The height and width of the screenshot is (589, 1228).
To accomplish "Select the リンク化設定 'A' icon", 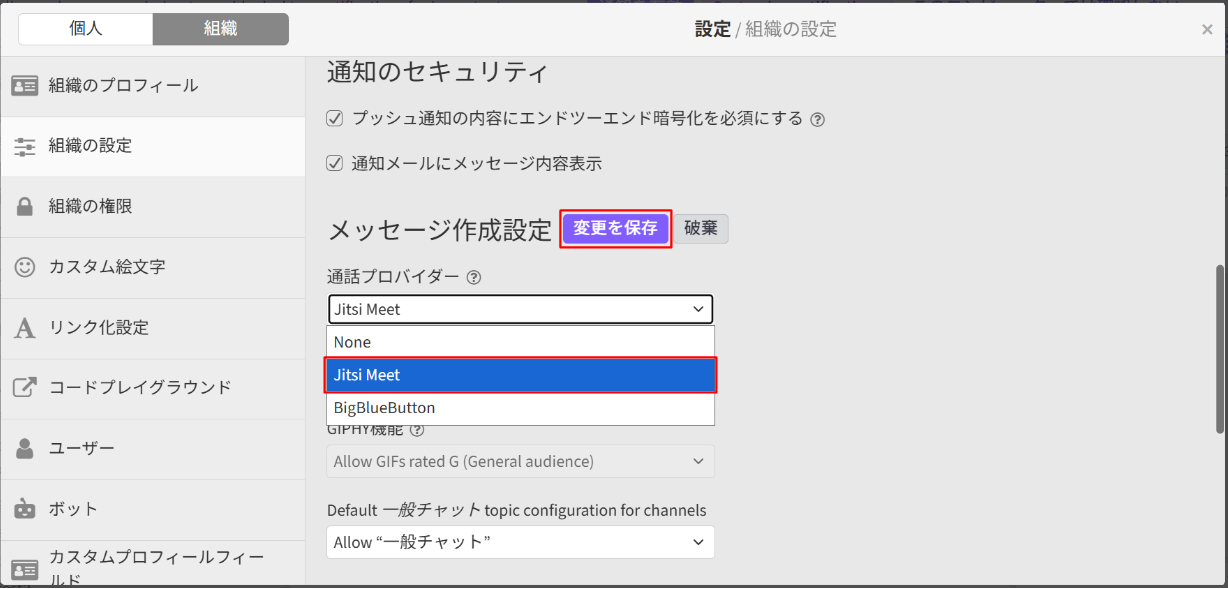I will pos(26,327).
